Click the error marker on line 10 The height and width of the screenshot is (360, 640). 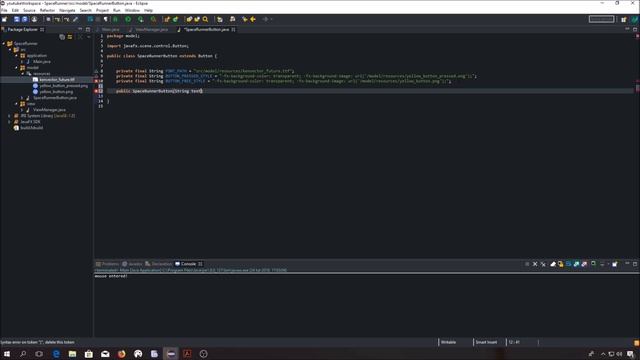tap(96, 81)
